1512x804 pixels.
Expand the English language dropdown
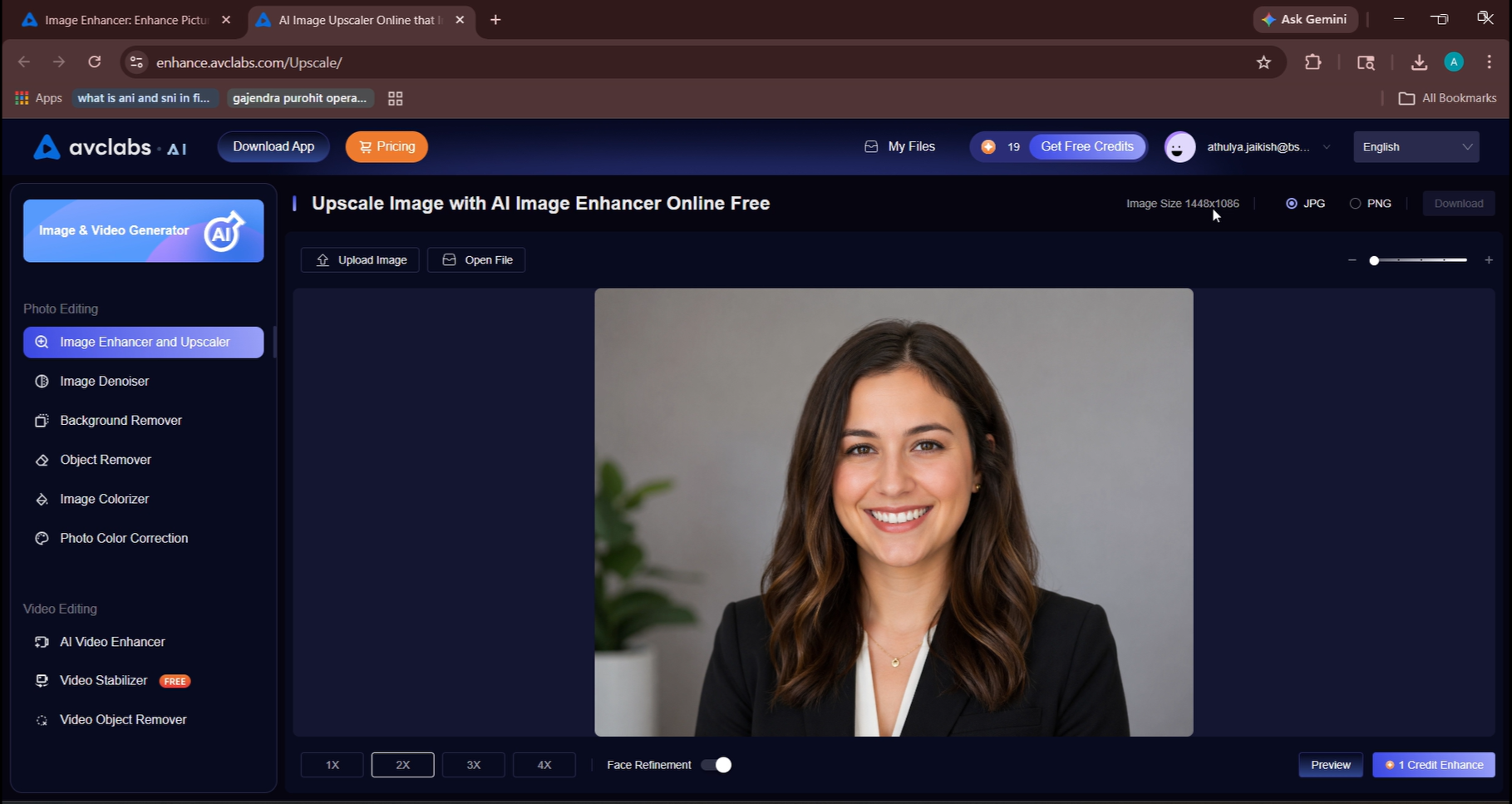1416,147
